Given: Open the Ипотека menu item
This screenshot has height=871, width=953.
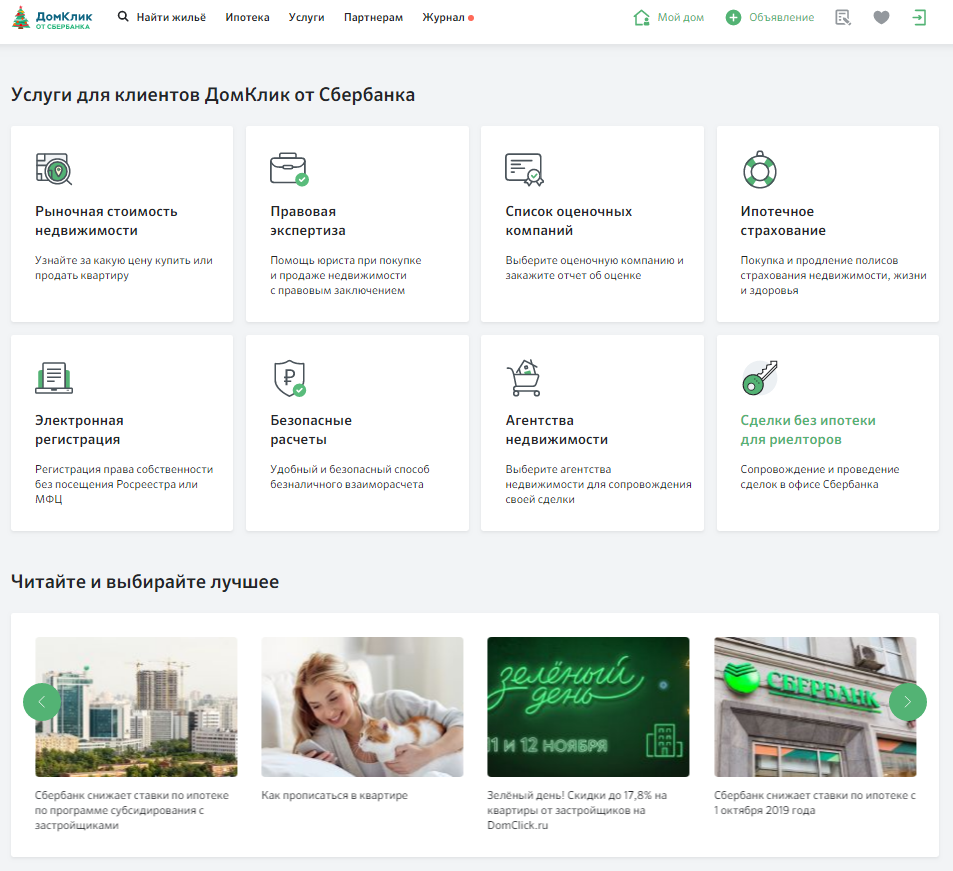Looking at the screenshot, I should pyautogui.click(x=247, y=18).
